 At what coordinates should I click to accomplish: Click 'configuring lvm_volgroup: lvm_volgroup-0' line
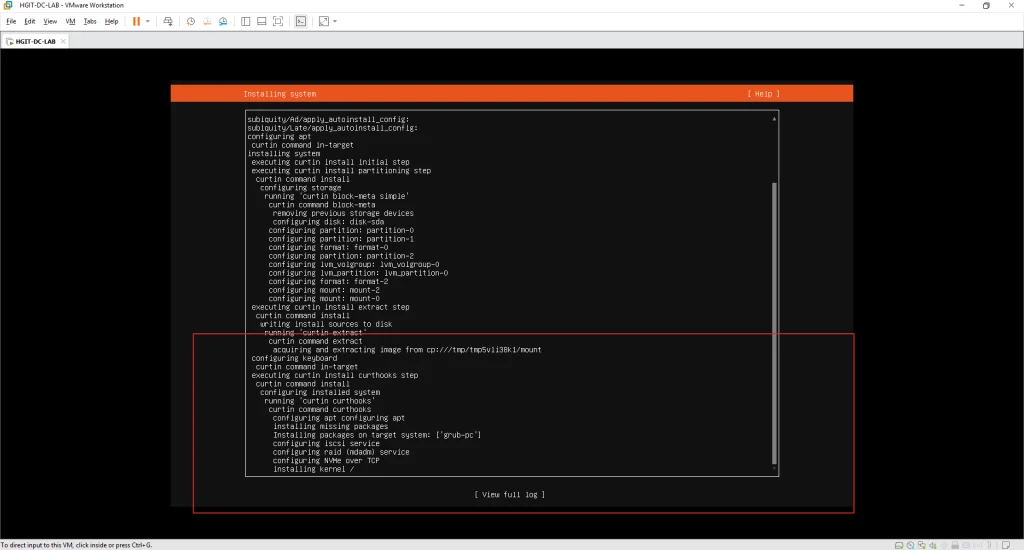point(354,265)
